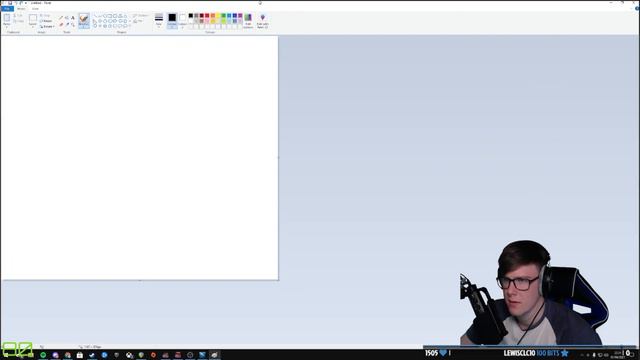Image resolution: width=640 pixels, height=360 pixels.
Task: Pick the green palette swatch
Action: coord(223,16)
